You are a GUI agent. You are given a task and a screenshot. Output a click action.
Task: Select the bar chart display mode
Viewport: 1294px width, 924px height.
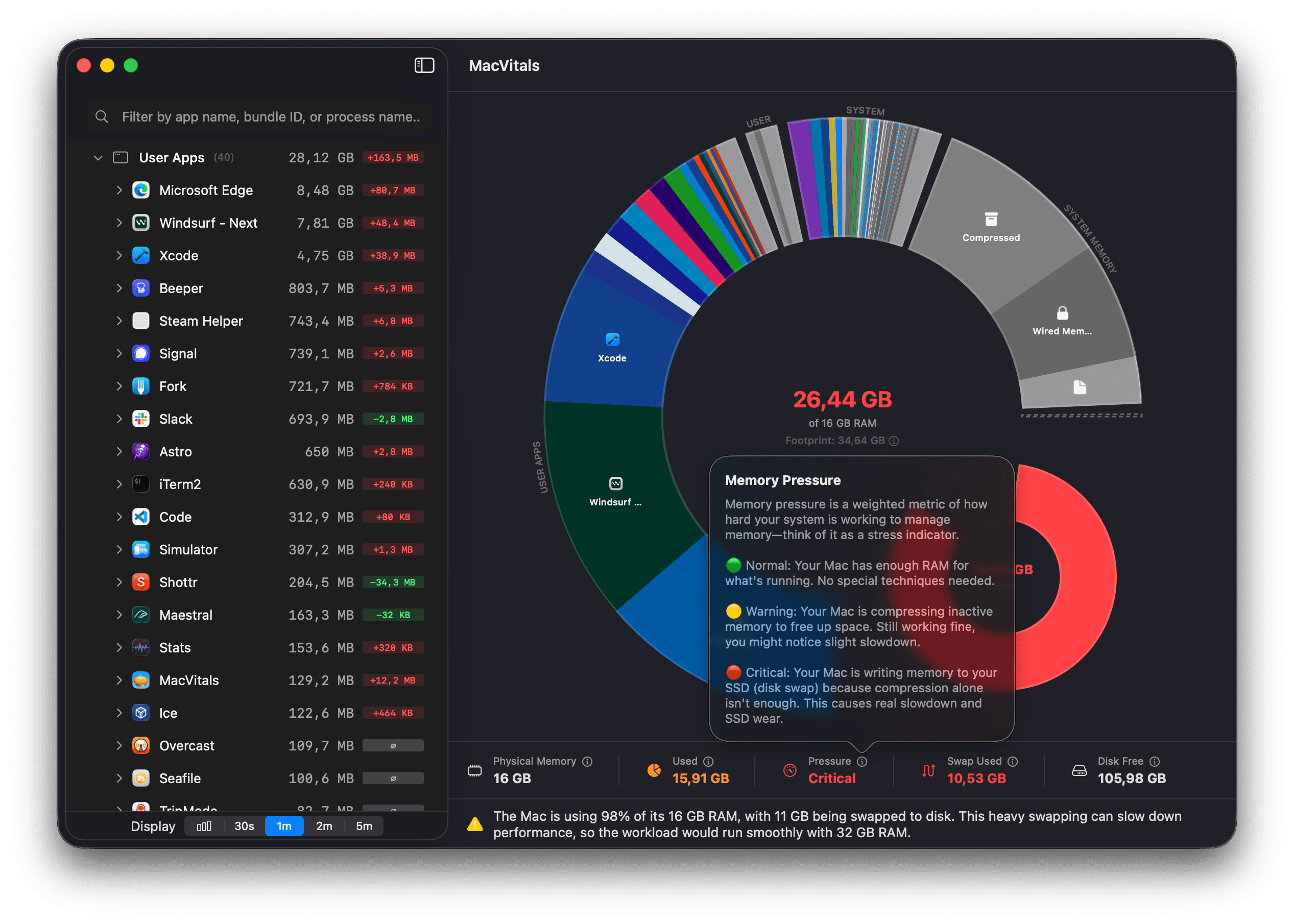[204, 826]
